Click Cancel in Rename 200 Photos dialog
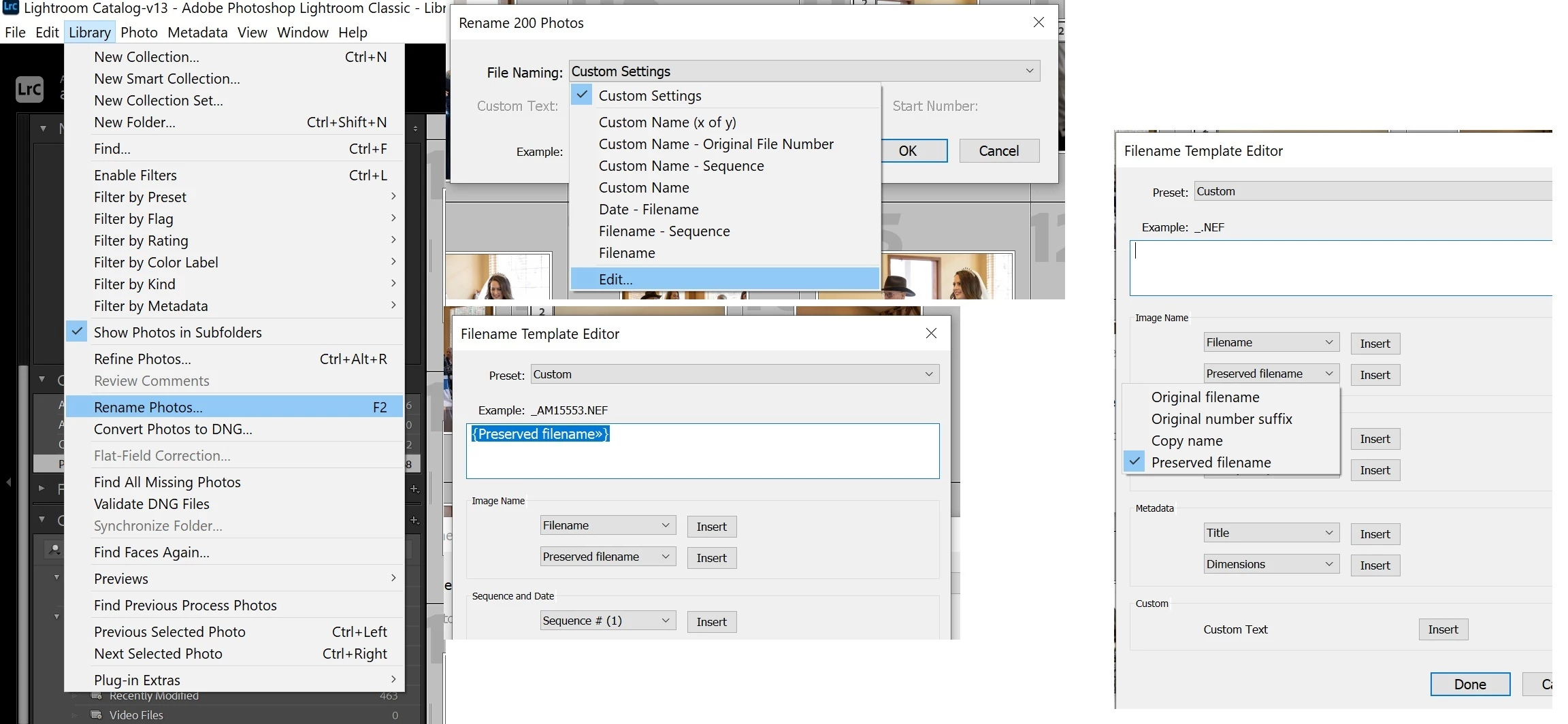1568x724 pixels. pyautogui.click(x=999, y=151)
